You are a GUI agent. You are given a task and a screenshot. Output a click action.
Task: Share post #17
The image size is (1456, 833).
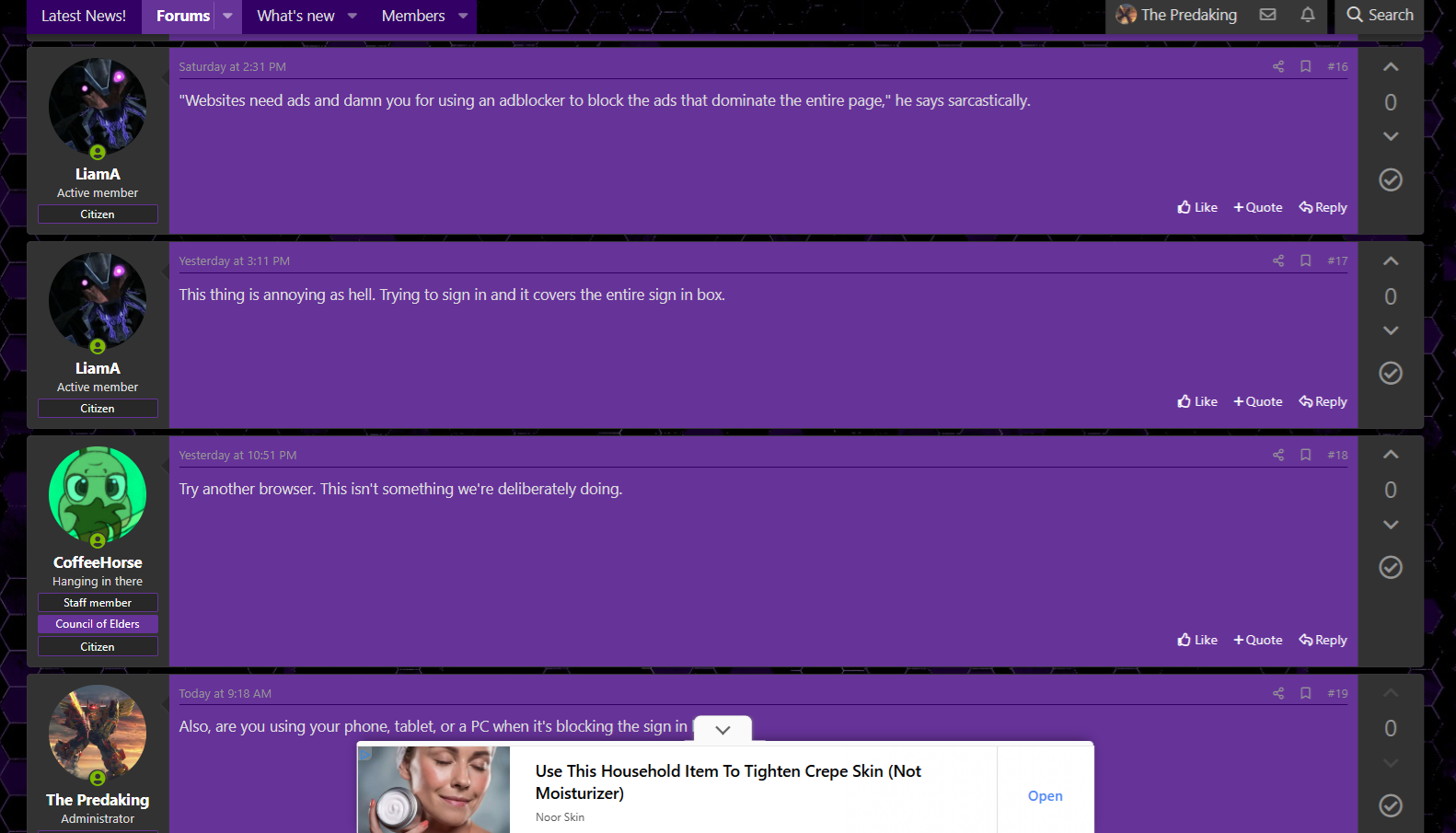(x=1278, y=260)
